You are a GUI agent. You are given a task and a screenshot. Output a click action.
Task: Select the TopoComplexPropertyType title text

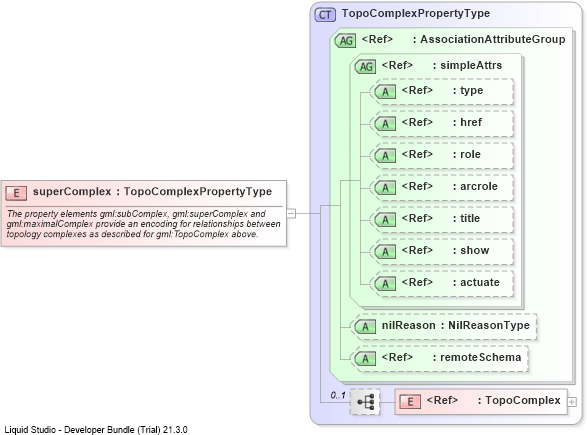416,13
